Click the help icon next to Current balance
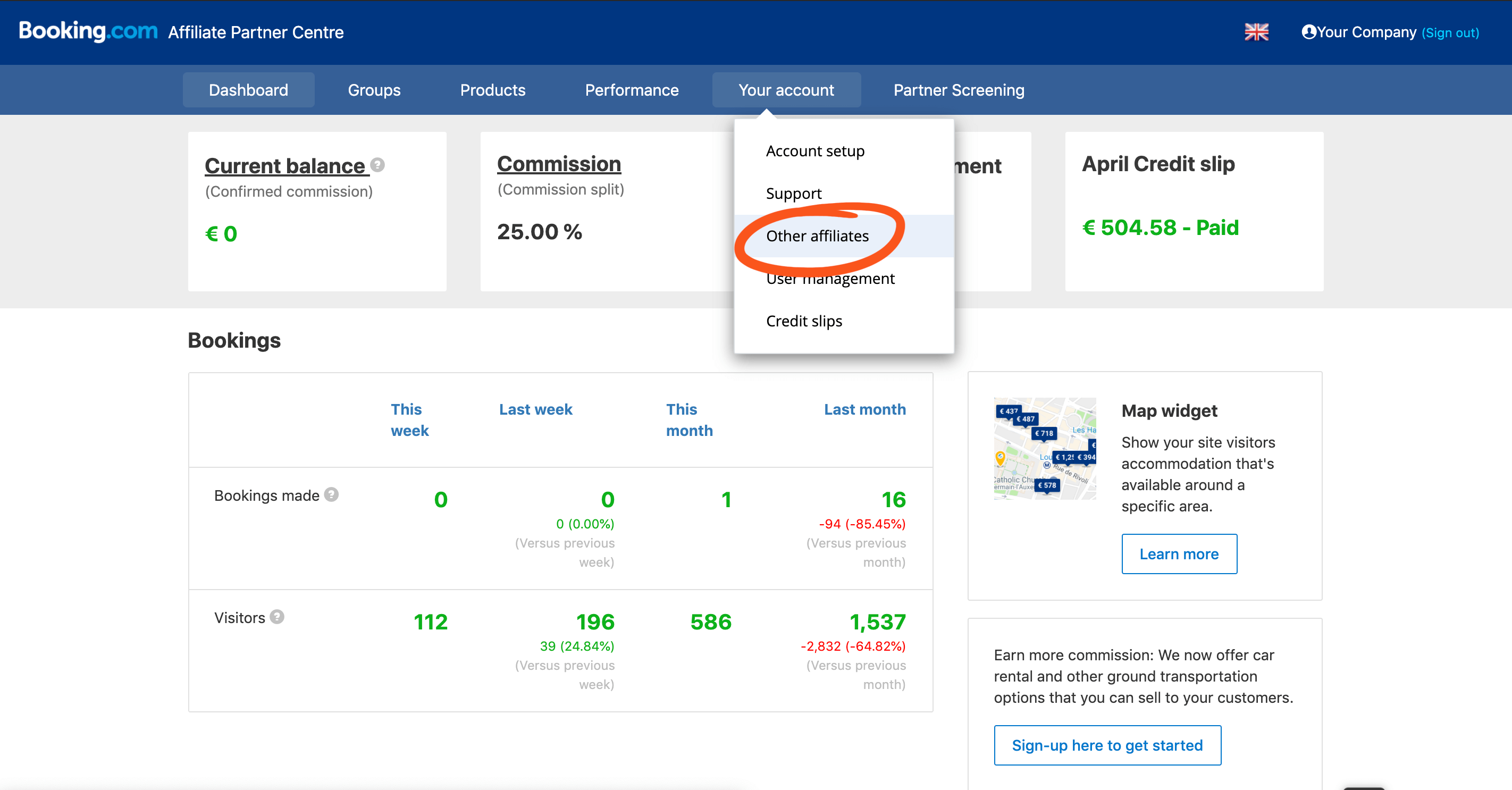Viewport: 1512px width, 790px height. tap(377, 165)
